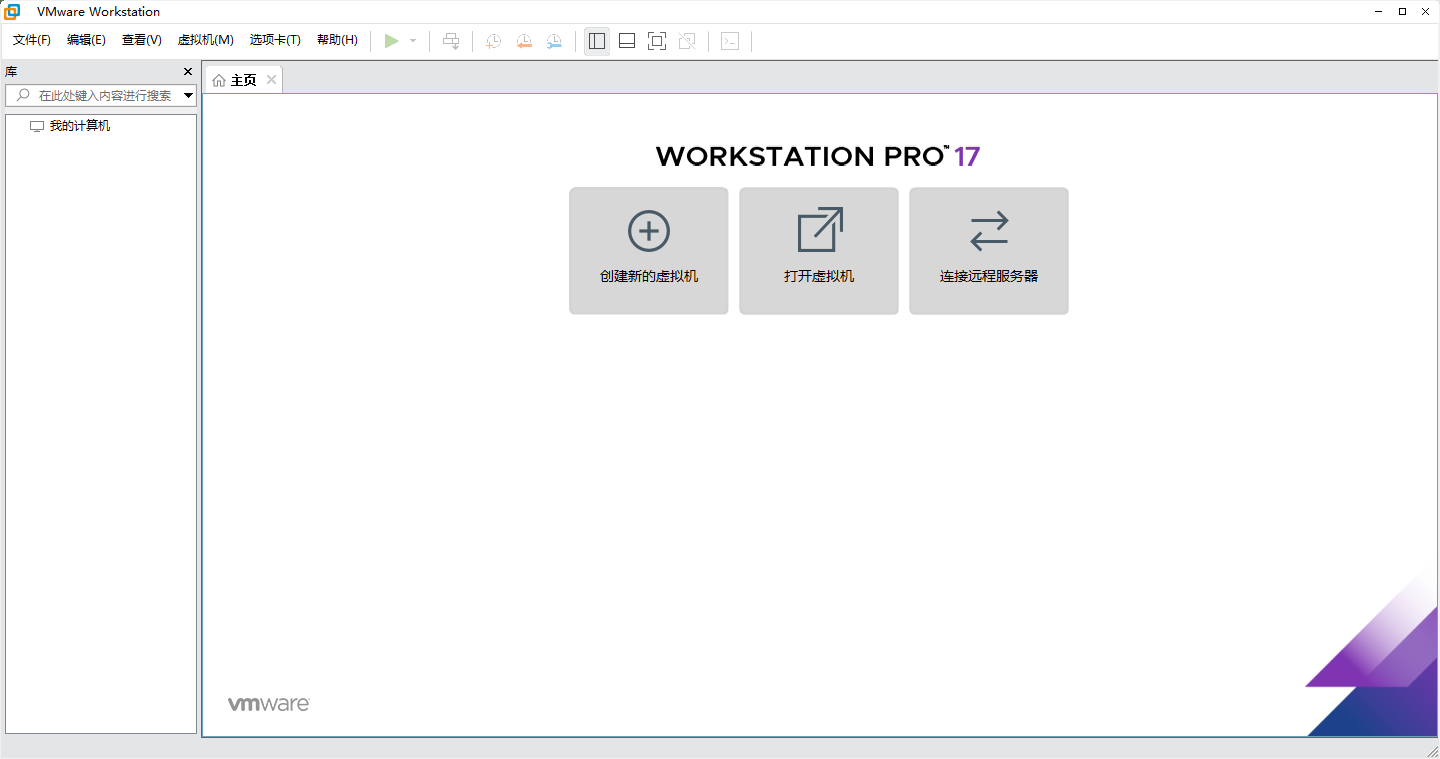Open the 文件 menu
This screenshot has width=1440, height=759.
pos(30,40)
